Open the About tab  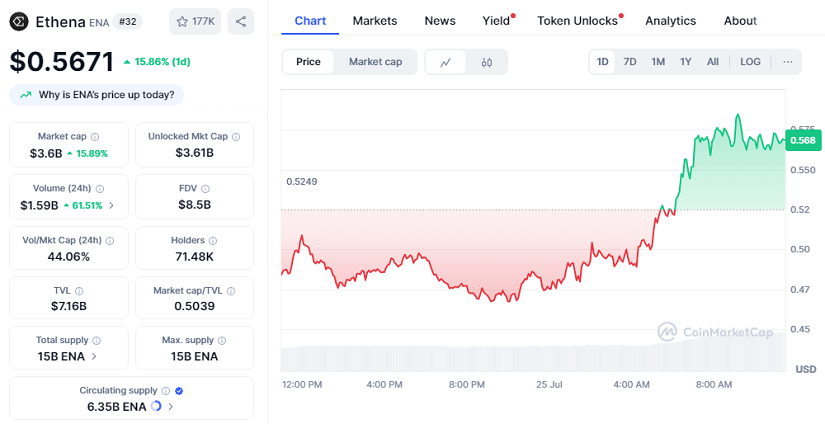click(x=740, y=21)
